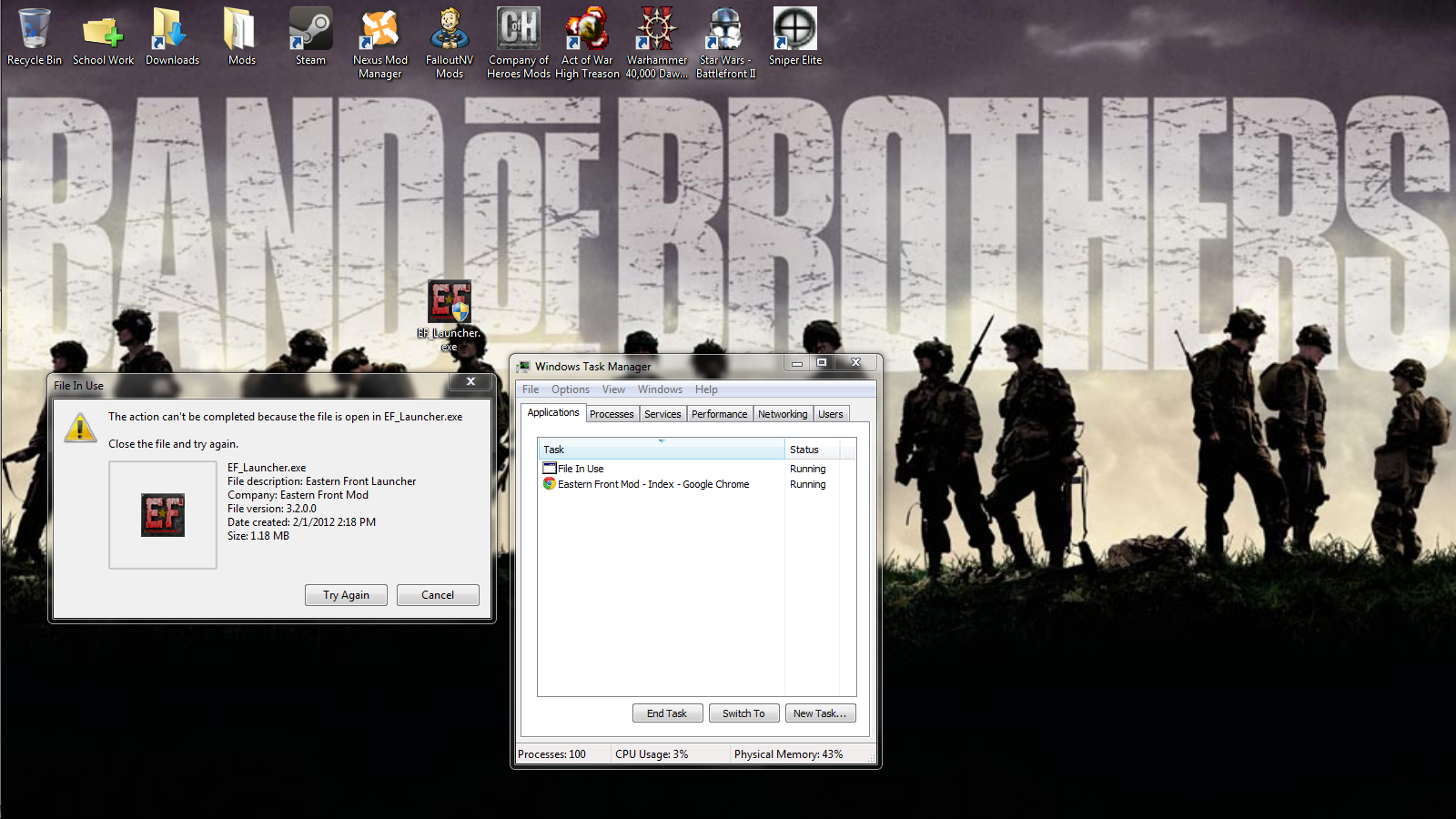Click the Date created text in dialog
This screenshot has width=1456, height=819.
tap(301, 522)
